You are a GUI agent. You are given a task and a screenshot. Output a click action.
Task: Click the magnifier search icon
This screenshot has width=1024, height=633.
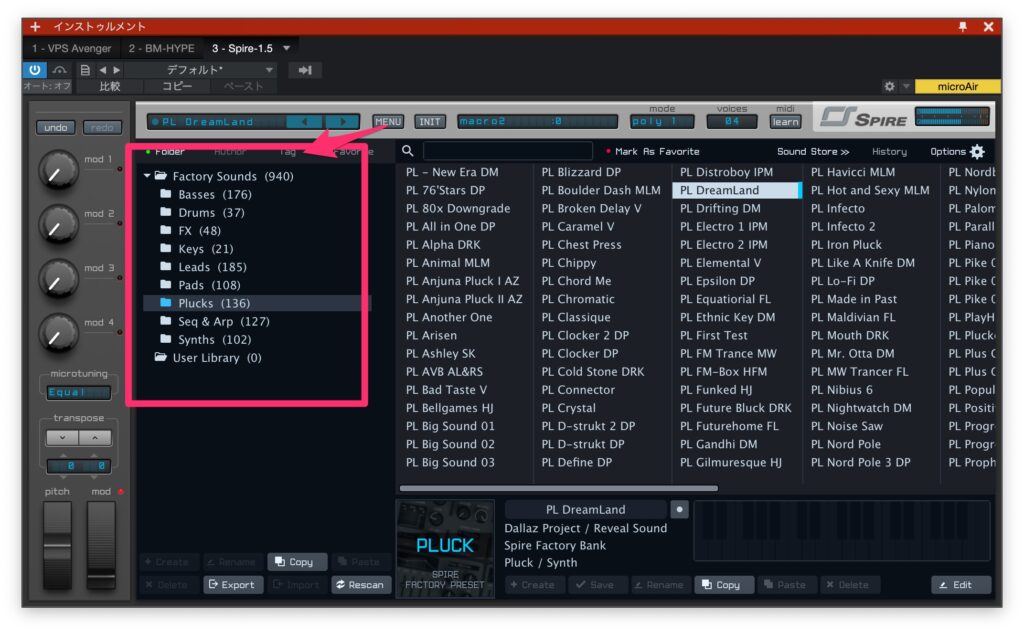(408, 152)
